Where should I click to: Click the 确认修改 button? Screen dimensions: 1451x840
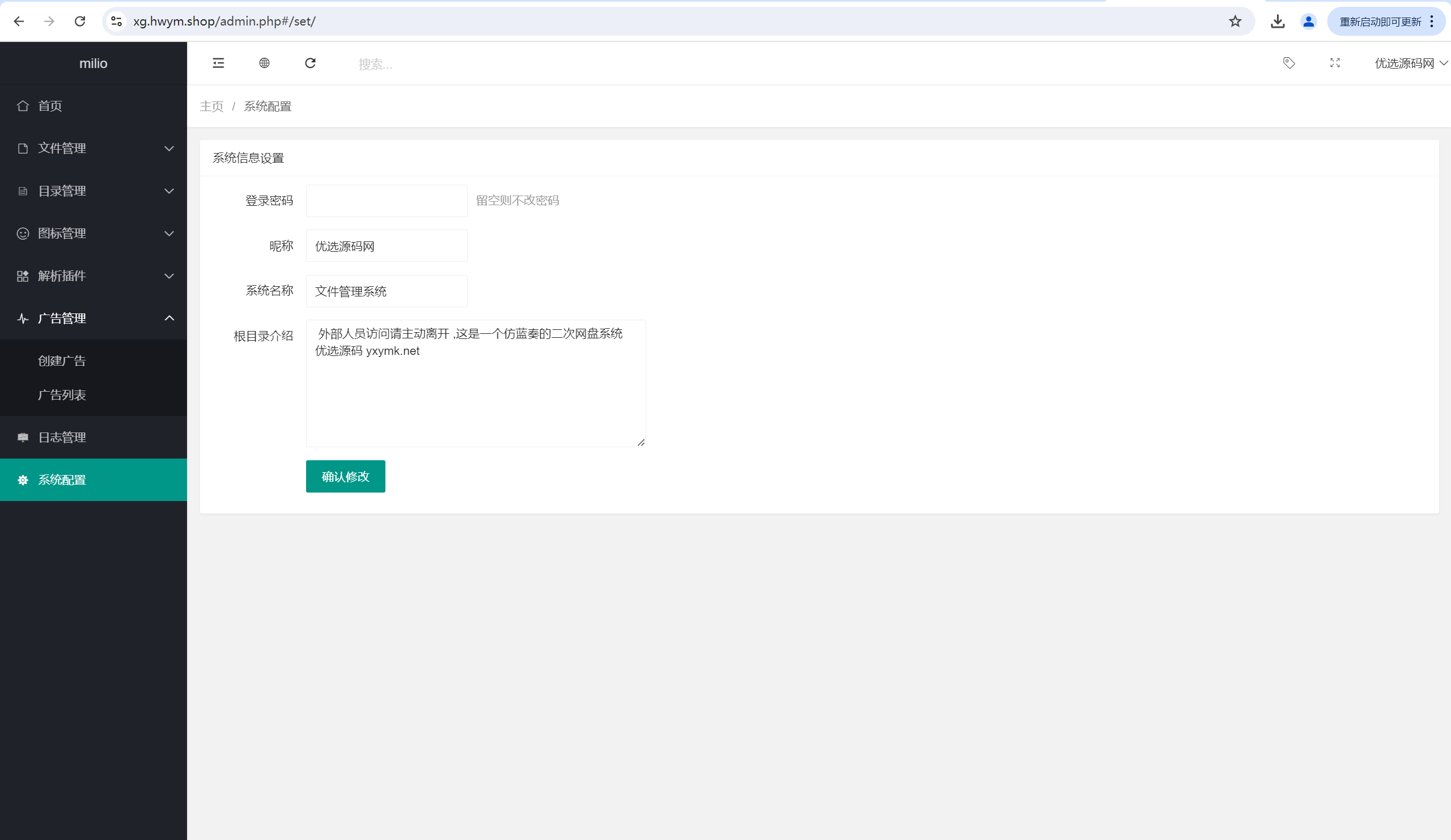click(346, 477)
